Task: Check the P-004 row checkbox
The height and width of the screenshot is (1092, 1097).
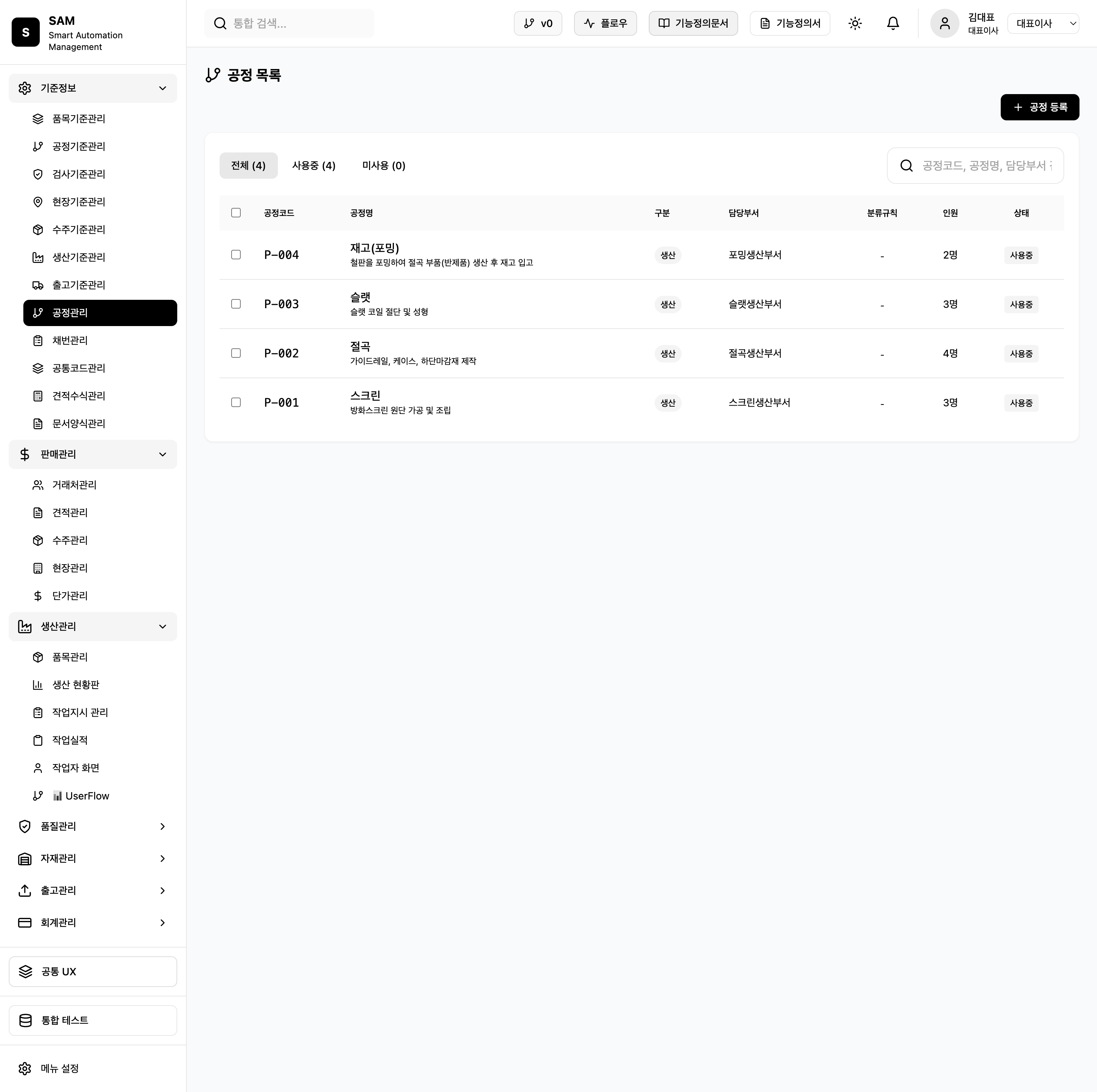Action: pos(236,255)
